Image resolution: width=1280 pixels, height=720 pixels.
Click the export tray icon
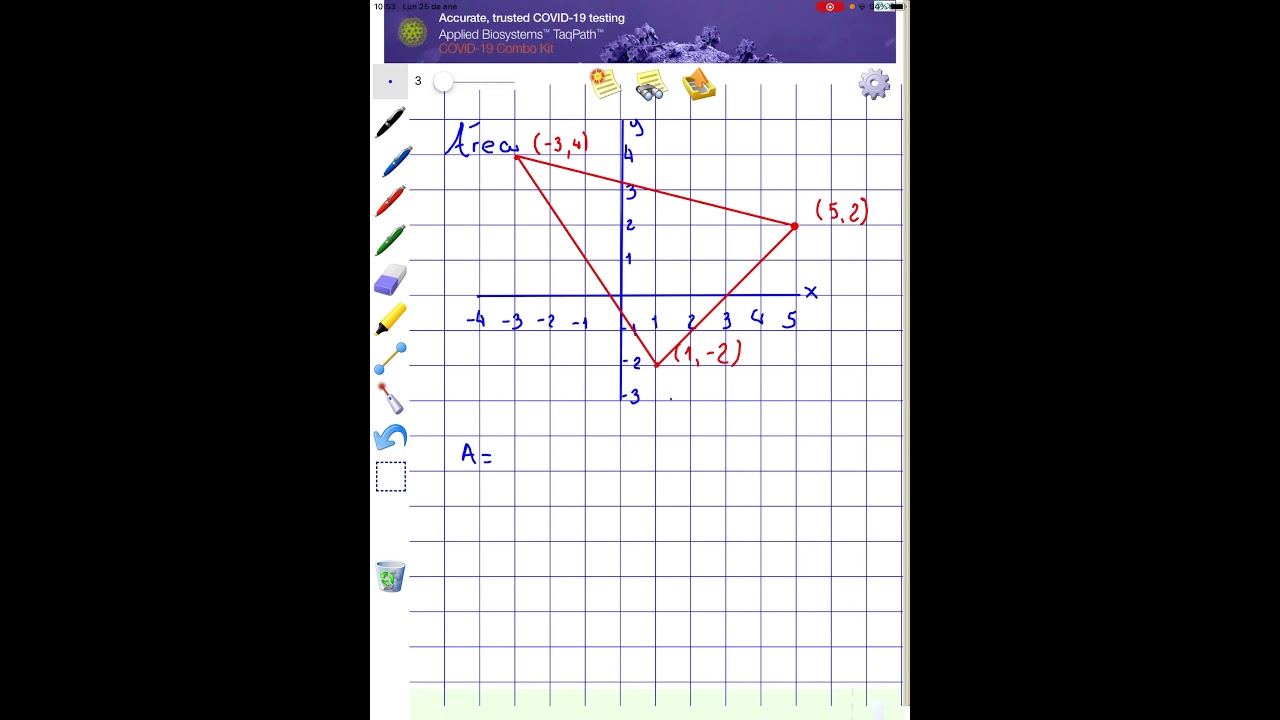click(x=699, y=85)
